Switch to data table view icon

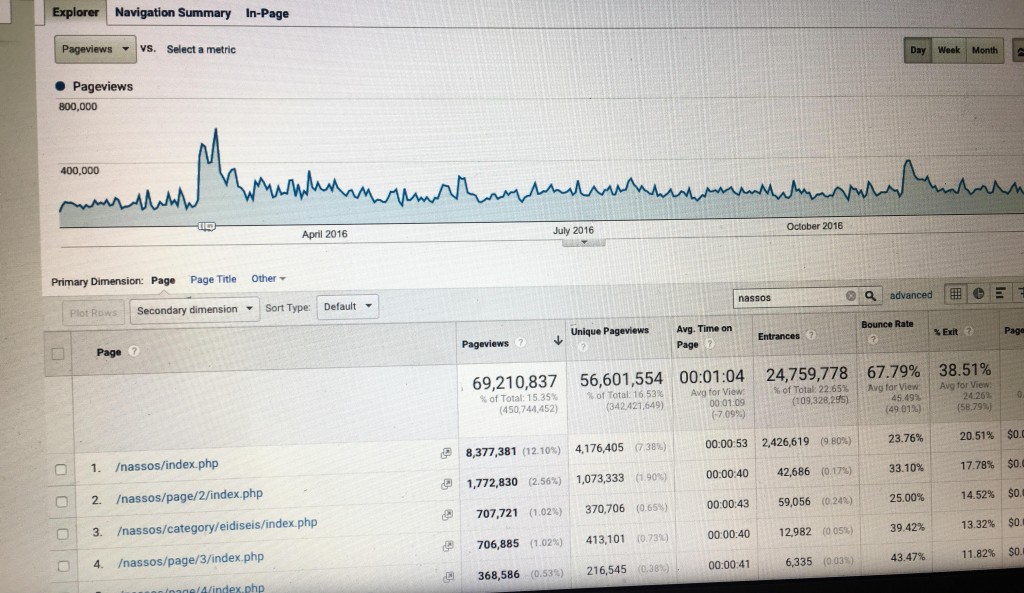pyautogui.click(x=955, y=294)
